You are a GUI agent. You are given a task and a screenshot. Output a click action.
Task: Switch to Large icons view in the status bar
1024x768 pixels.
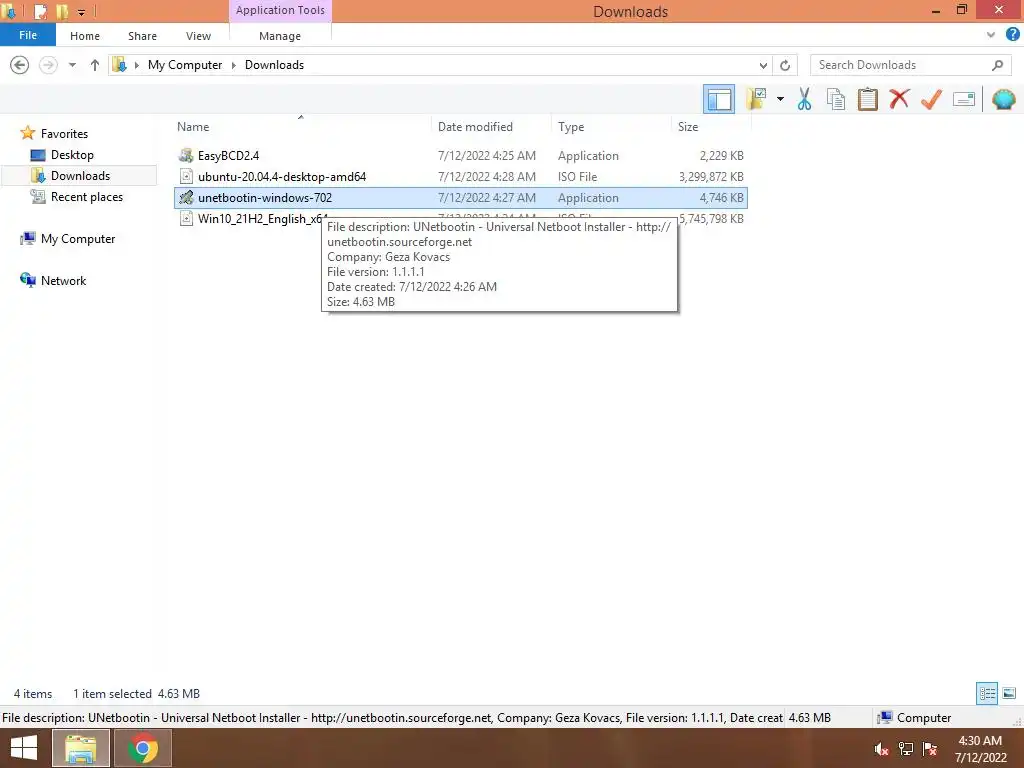pos(1009,693)
